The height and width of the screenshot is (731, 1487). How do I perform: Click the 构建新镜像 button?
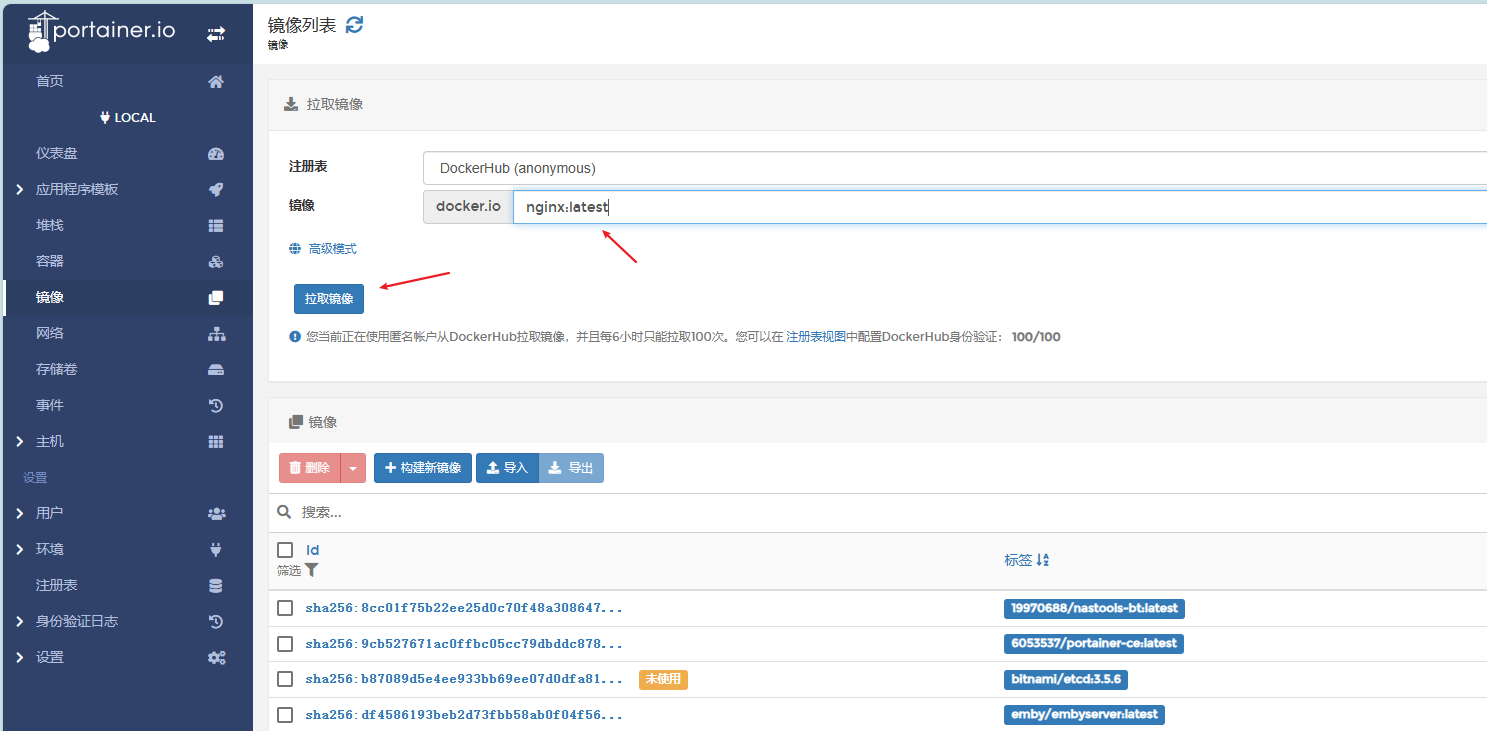[x=423, y=468]
